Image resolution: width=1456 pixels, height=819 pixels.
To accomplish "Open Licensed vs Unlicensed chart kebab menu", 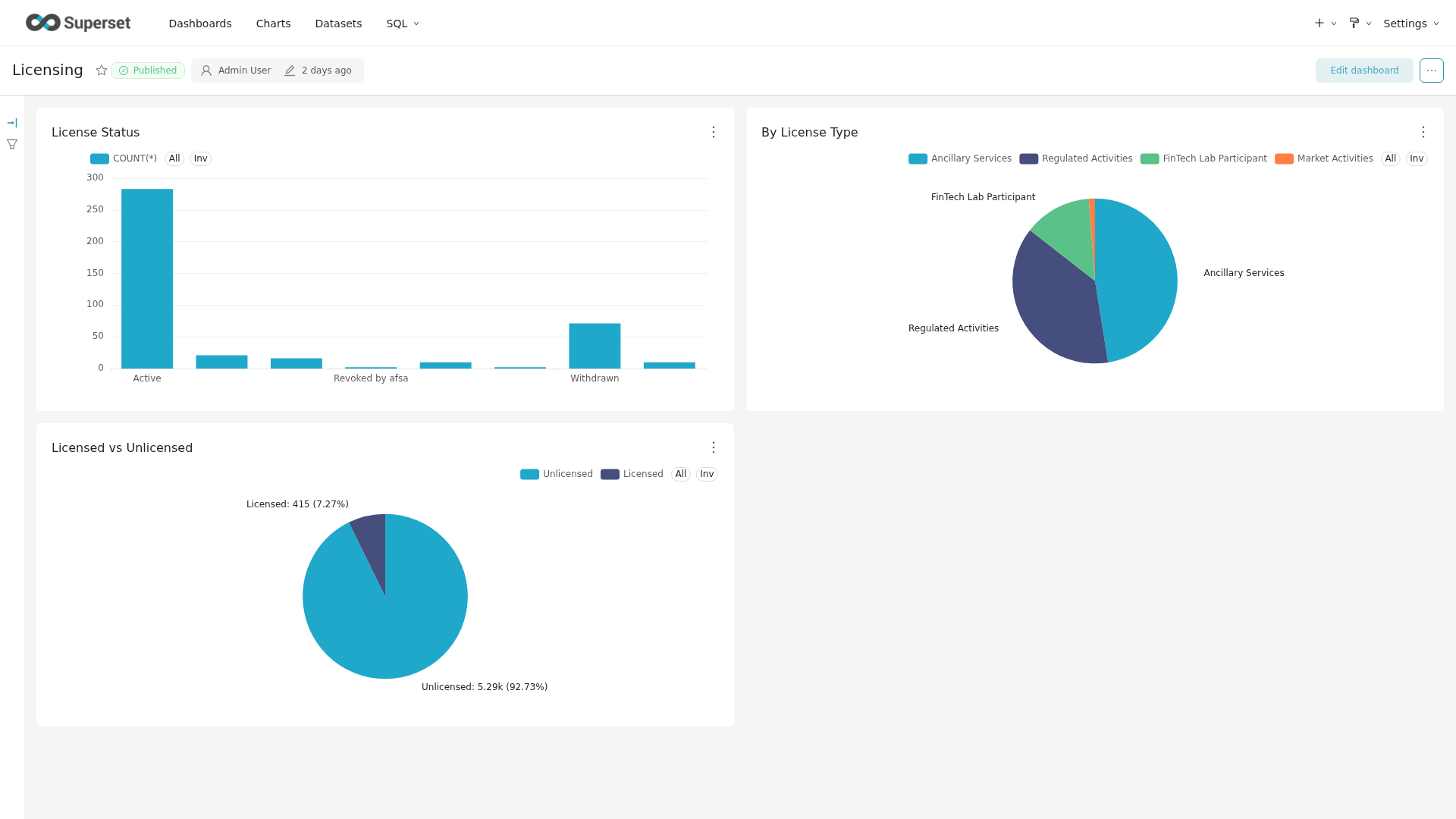I will click(x=714, y=447).
